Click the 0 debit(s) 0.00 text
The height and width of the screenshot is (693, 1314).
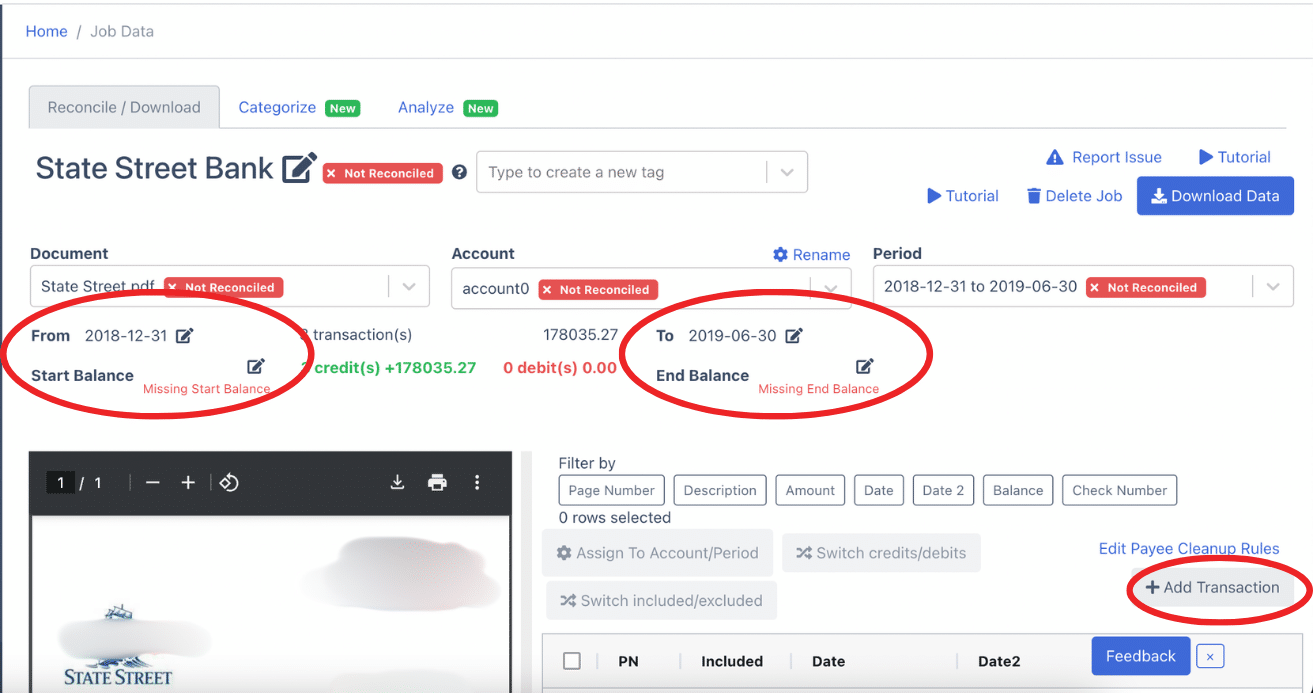tap(560, 368)
